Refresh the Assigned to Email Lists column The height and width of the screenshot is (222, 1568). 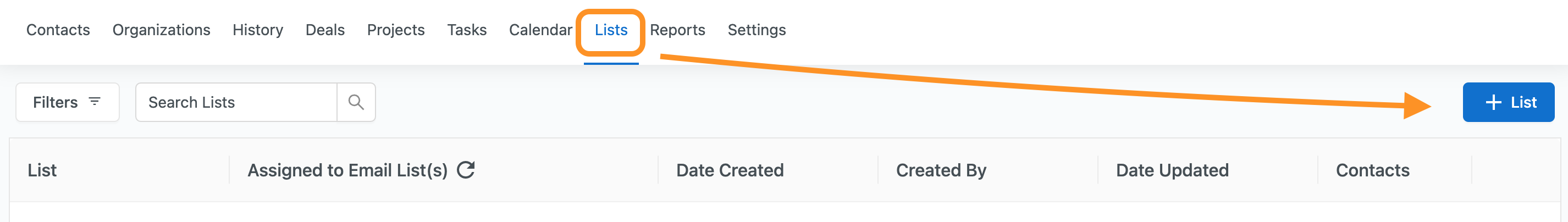[x=466, y=170]
